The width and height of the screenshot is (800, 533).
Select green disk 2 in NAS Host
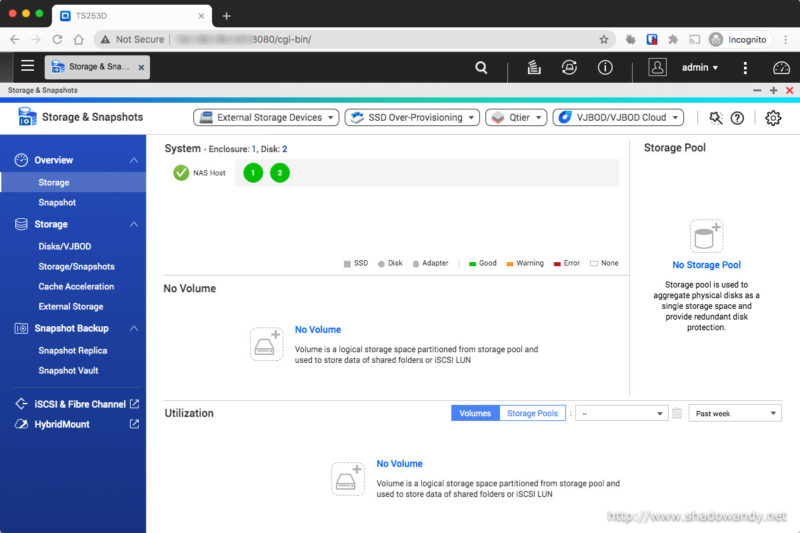click(280, 173)
